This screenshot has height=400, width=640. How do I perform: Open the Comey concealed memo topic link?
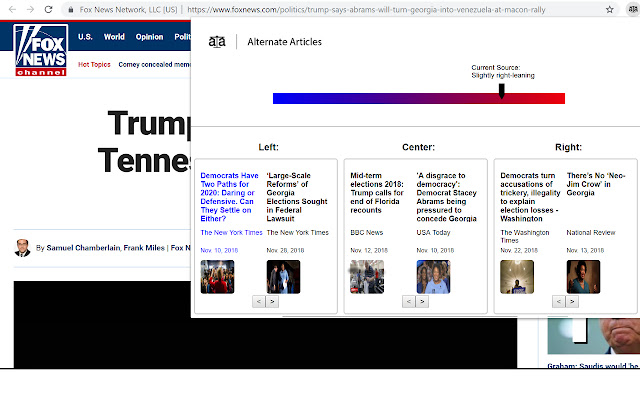tap(154, 64)
